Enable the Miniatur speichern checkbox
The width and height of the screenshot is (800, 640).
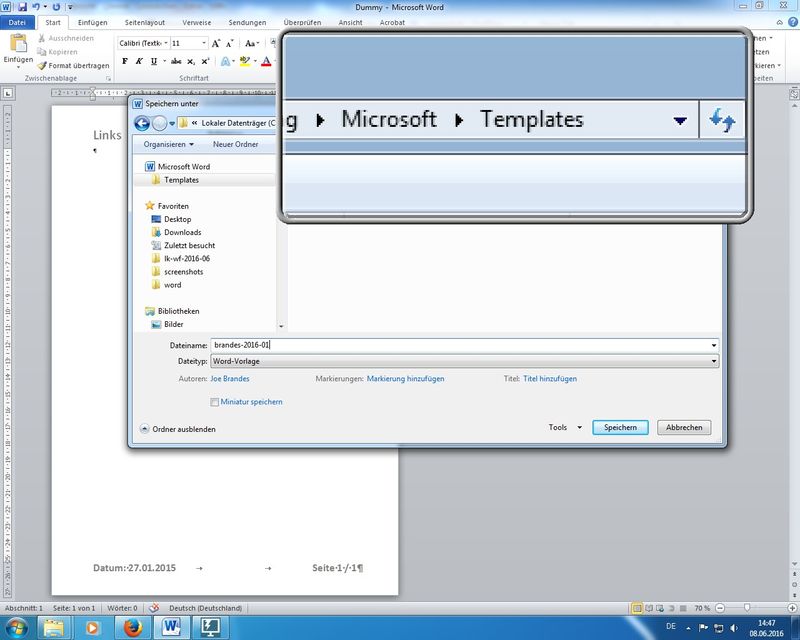[x=215, y=402]
